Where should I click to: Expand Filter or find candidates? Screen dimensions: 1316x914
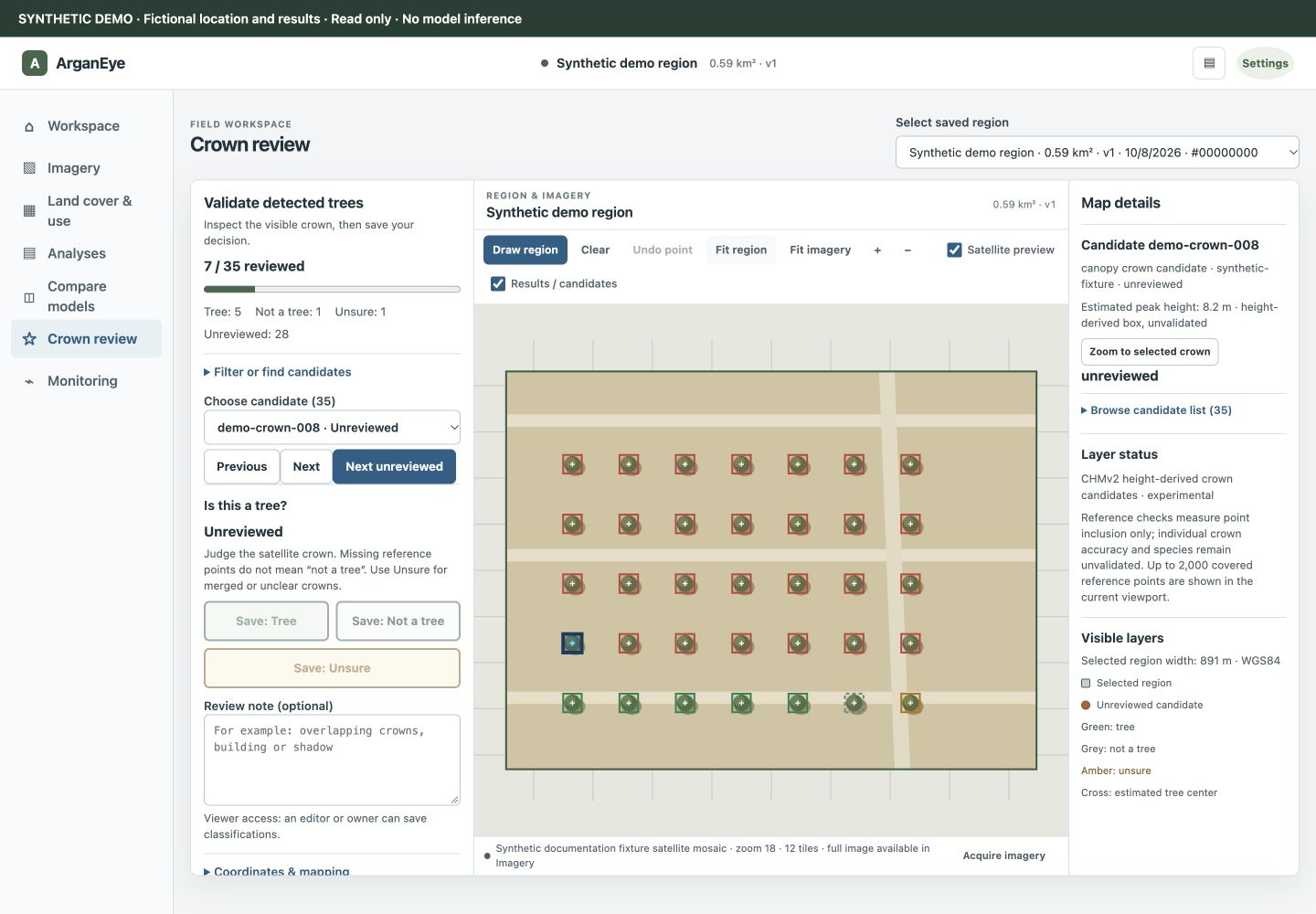277,372
